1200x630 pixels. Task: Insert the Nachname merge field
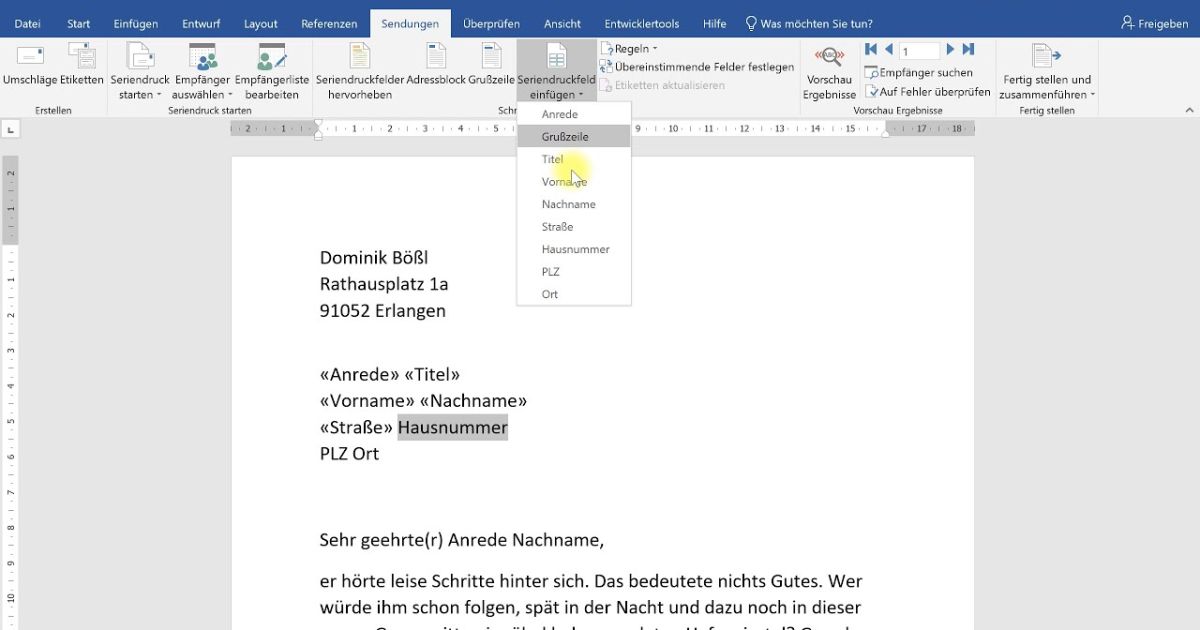click(568, 204)
